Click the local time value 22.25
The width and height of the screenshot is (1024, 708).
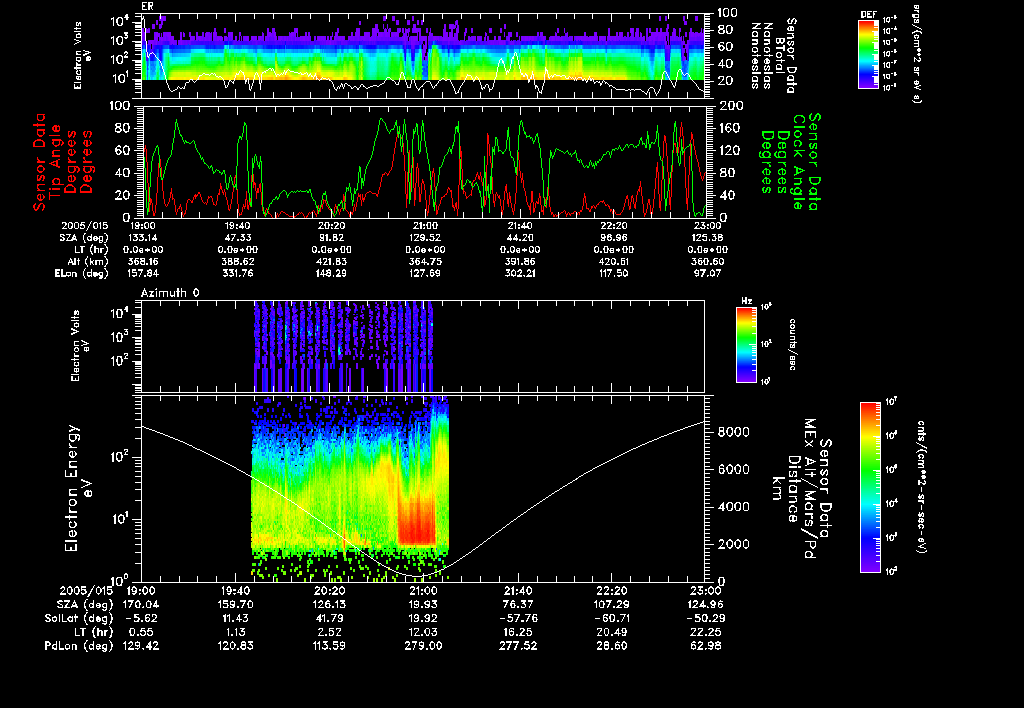pos(706,632)
